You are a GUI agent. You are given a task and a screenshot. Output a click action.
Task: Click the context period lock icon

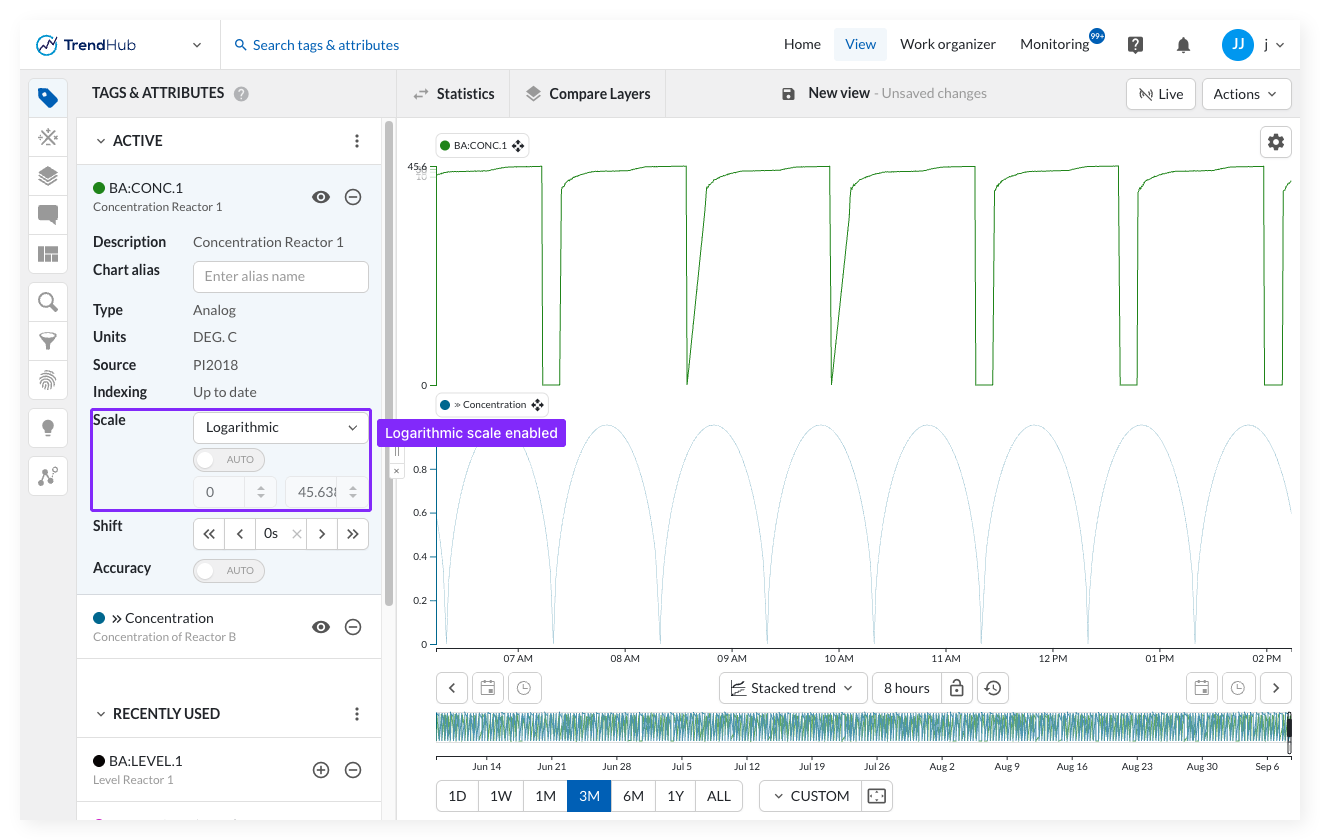[x=957, y=688]
